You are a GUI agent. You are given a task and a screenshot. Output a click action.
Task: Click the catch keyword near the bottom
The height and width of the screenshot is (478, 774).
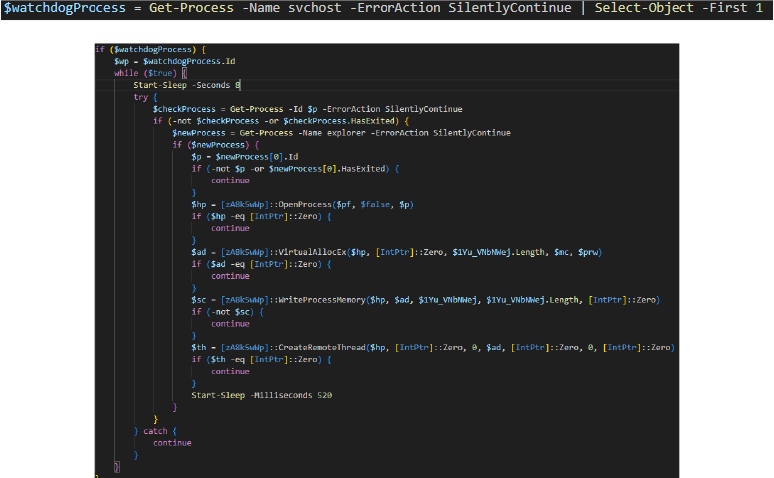[x=156, y=431]
